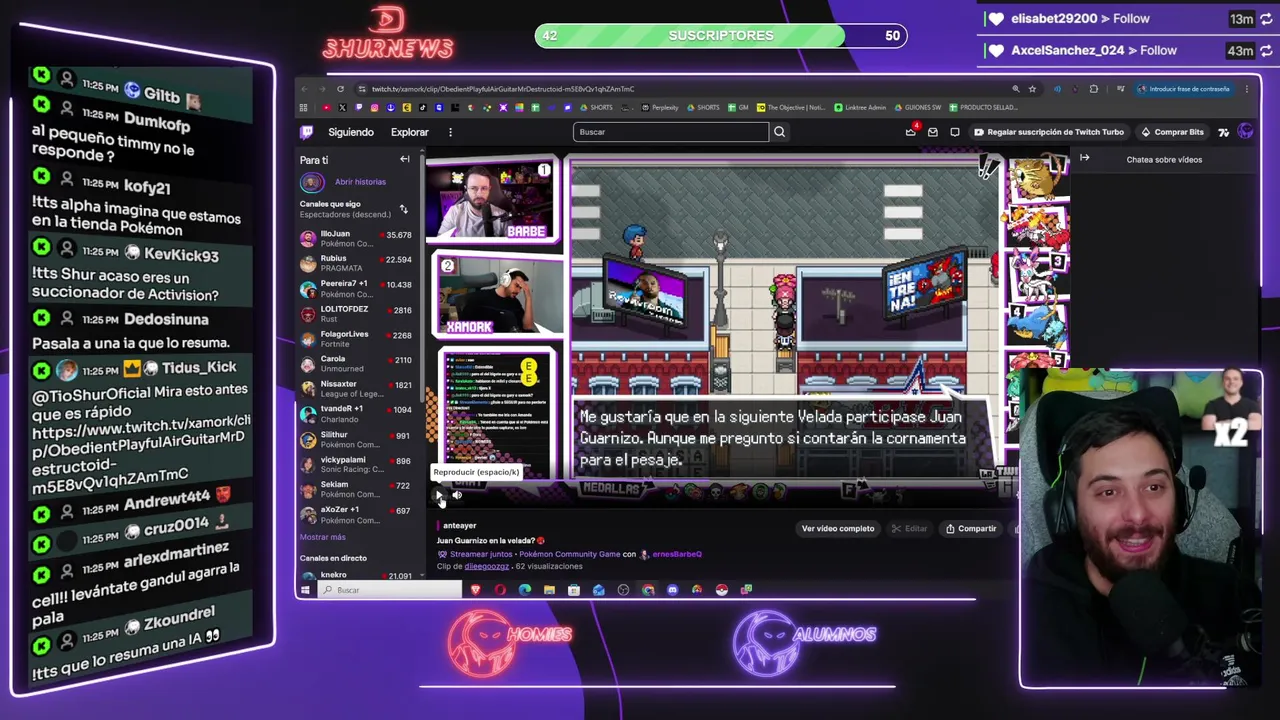Click Ver vídeo completo

point(838,529)
